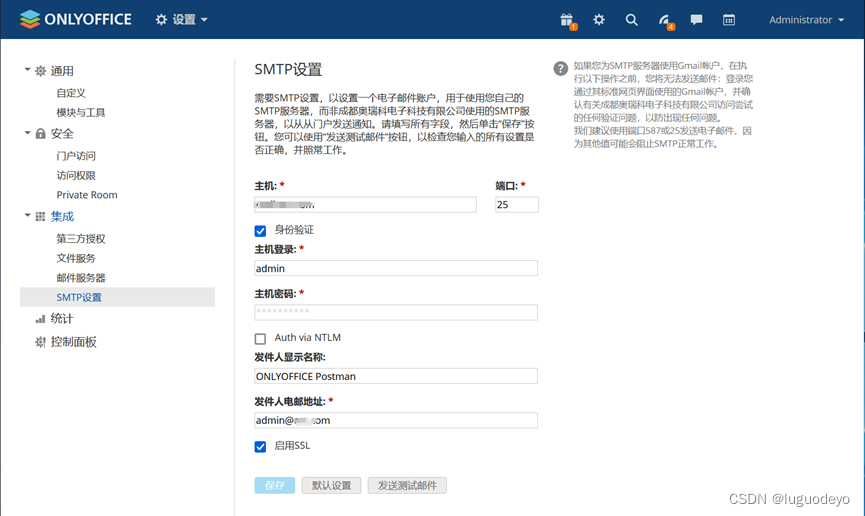The image size is (865, 516).
Task: Click the gear icon next to 通用
Action: 40,71
